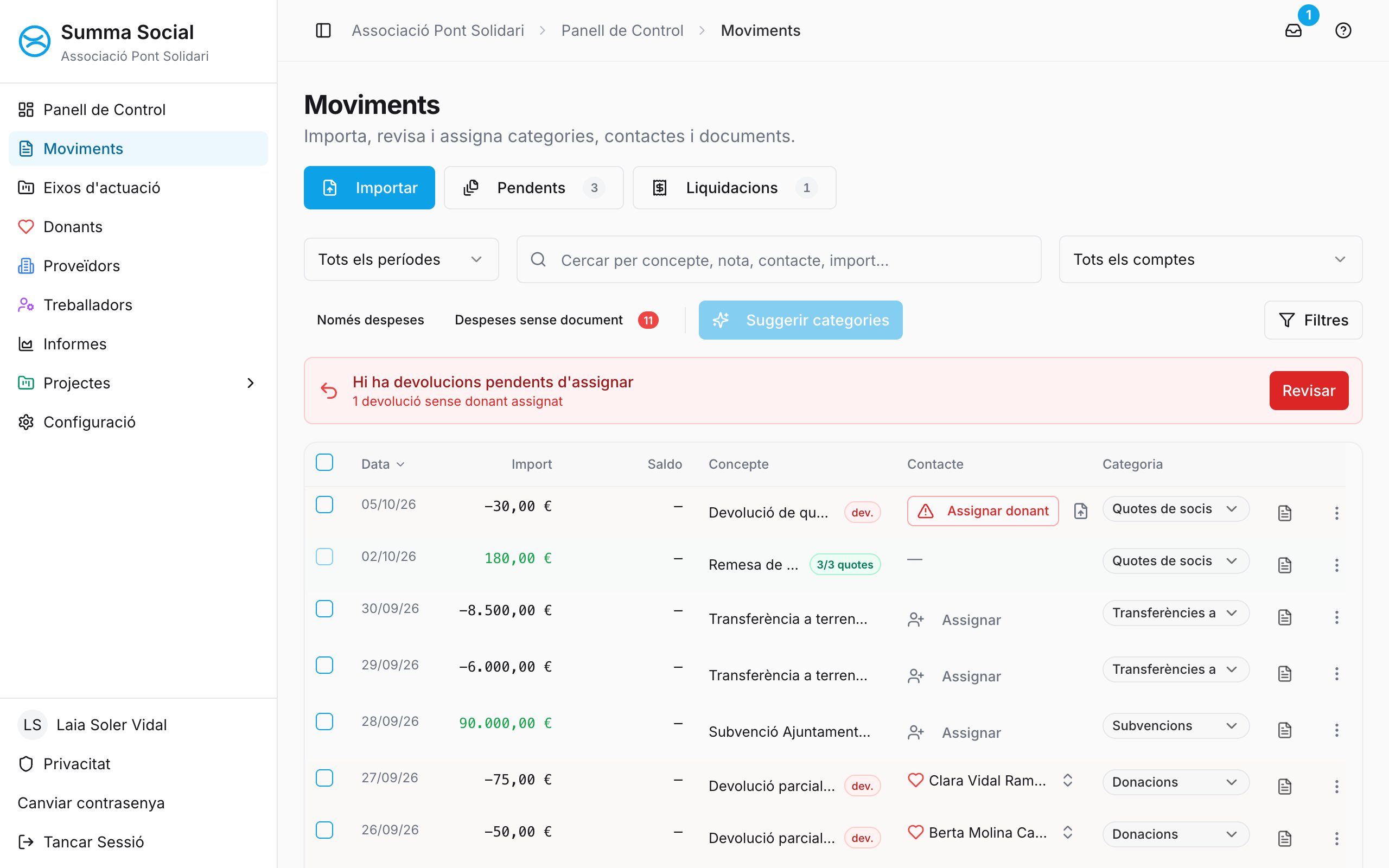The width and height of the screenshot is (1389, 868).
Task: Click heart icon next to Clara Vidal
Action: point(915,780)
